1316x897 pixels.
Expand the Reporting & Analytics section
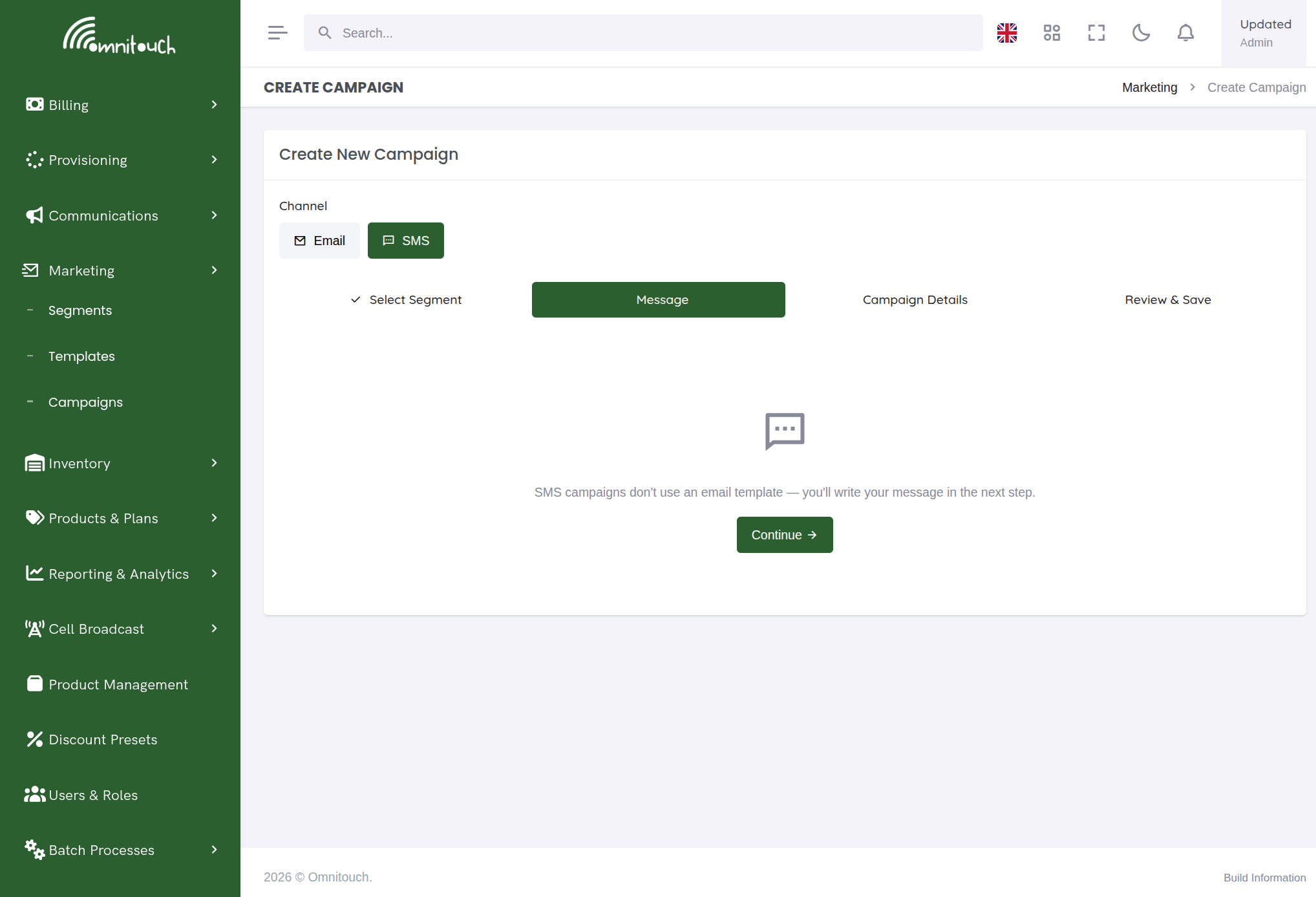120,574
